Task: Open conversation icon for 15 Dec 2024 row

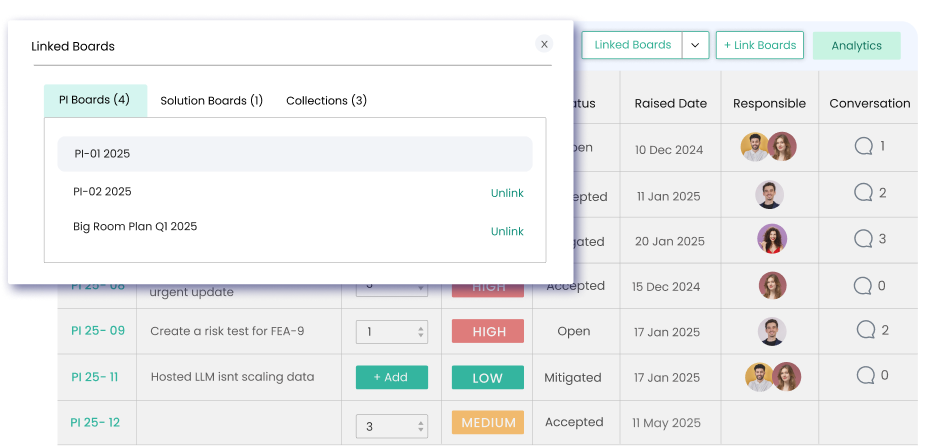Action: 863,286
